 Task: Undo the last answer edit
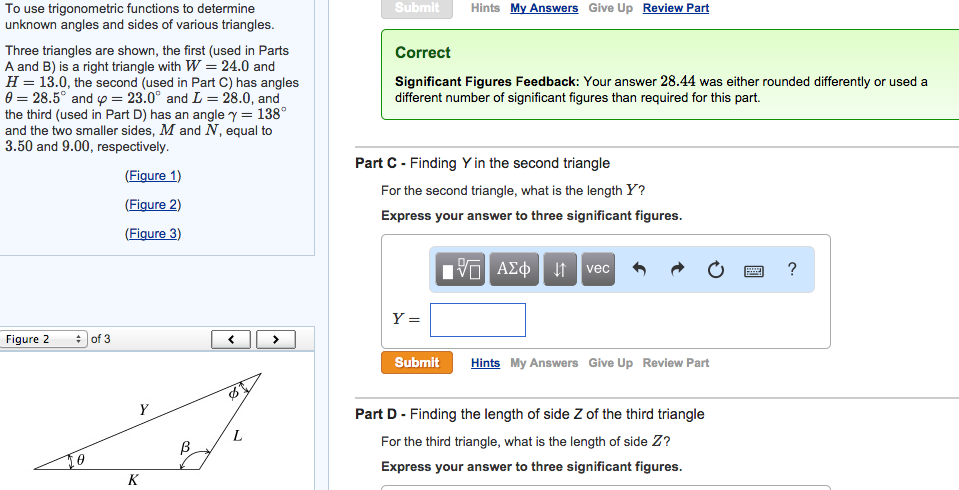coord(639,269)
